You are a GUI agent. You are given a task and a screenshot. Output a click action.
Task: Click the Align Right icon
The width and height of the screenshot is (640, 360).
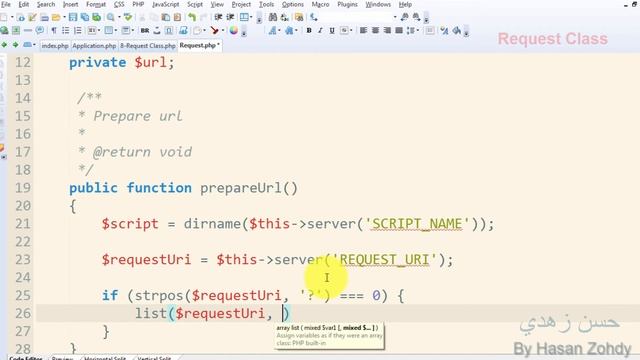(x=387, y=31)
